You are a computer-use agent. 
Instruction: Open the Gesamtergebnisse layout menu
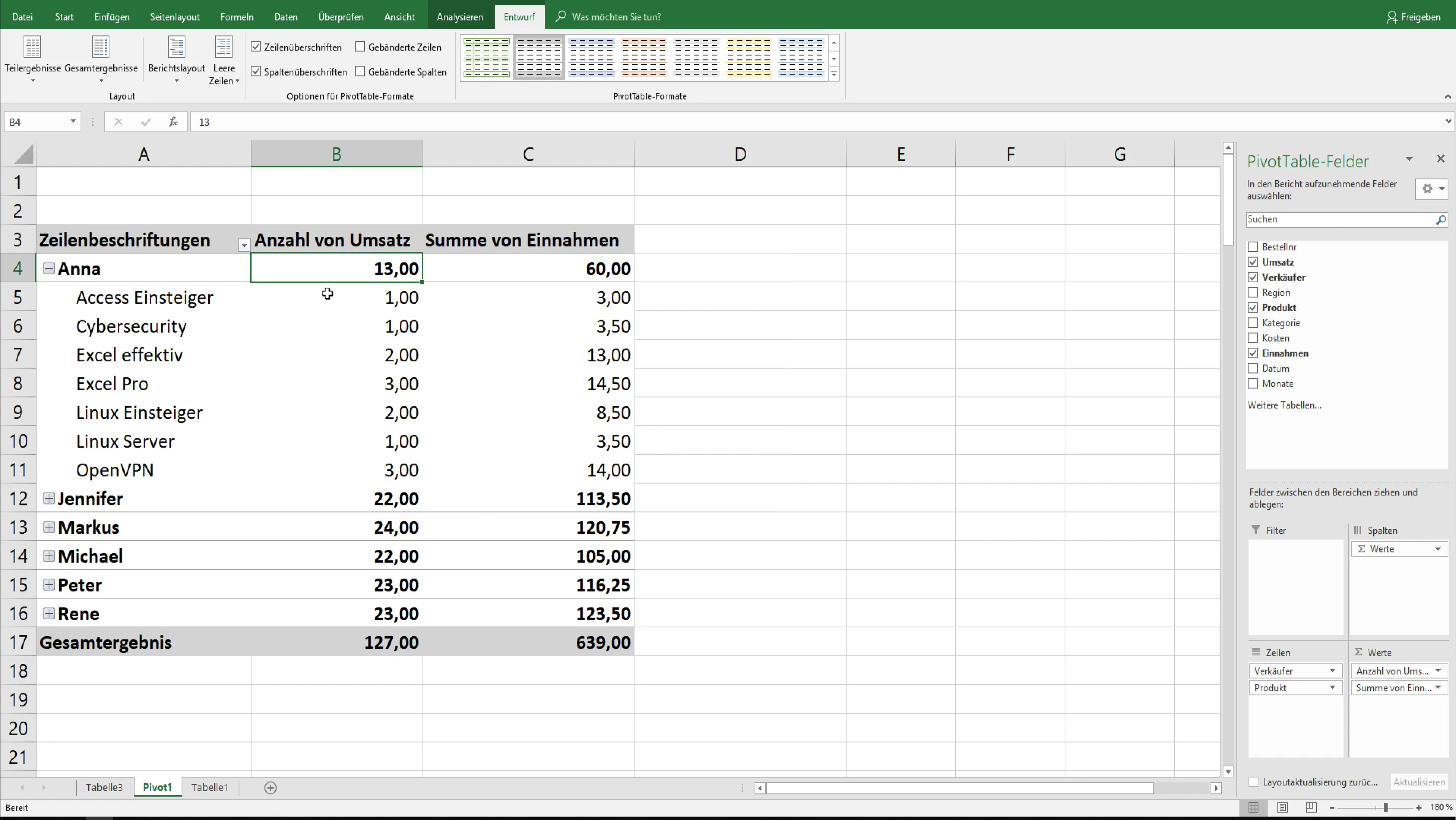[x=101, y=59]
